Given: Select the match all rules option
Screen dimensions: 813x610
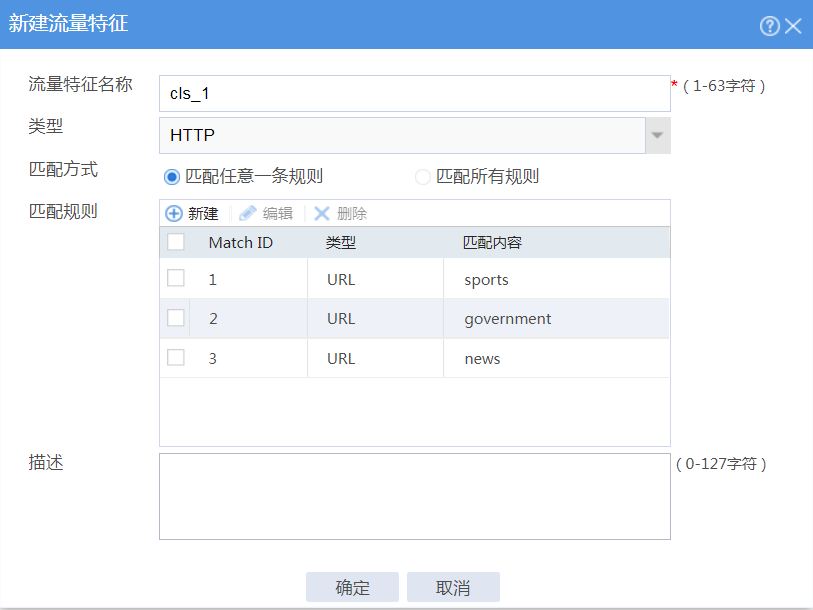Looking at the screenshot, I should tap(423, 177).
